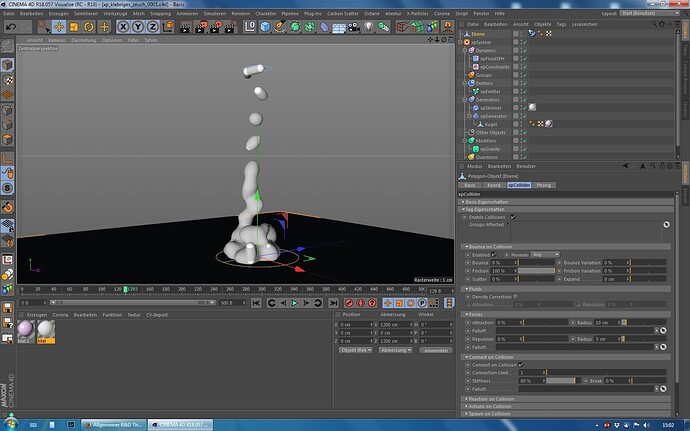
Task: Click the Undo arrow icon
Action: [11, 27]
